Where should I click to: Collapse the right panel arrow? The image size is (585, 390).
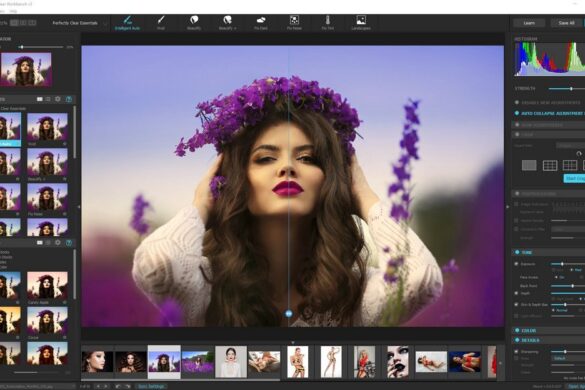[x=507, y=206]
